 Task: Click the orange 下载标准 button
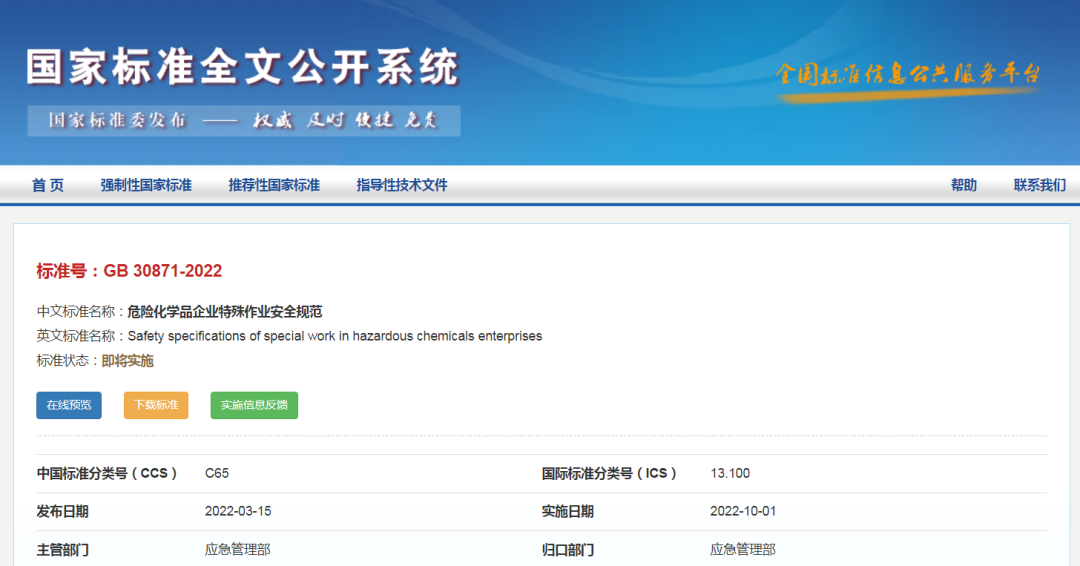pyautogui.click(x=156, y=405)
